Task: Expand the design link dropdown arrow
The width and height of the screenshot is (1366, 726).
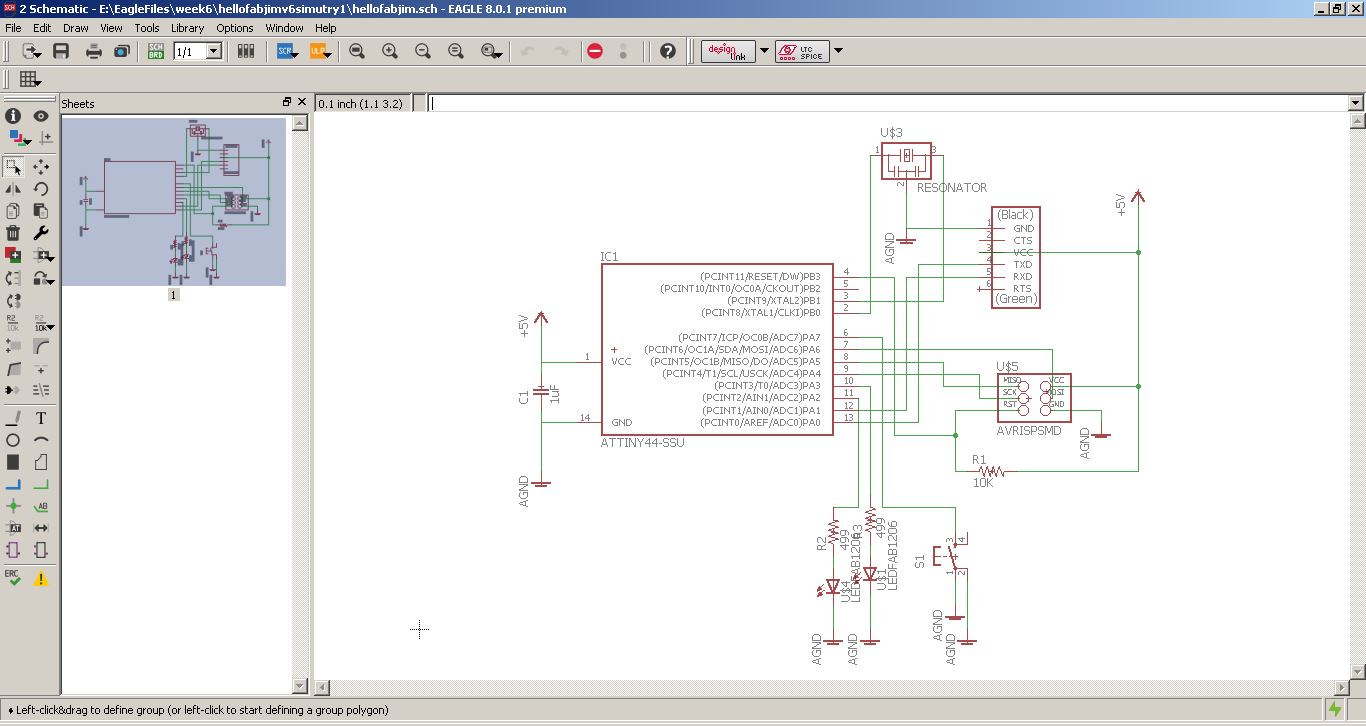Action: [x=765, y=51]
